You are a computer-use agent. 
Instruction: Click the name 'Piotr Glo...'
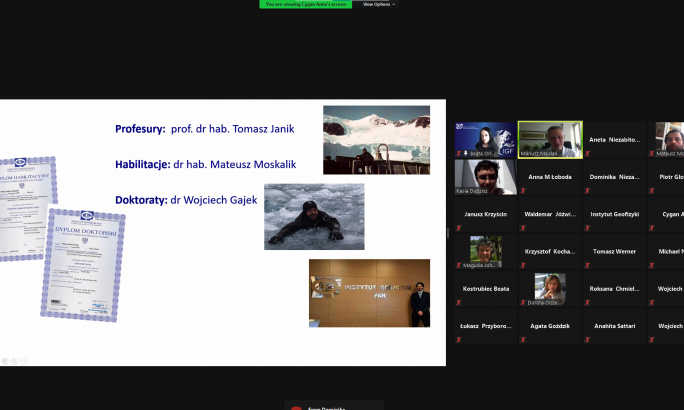671,177
